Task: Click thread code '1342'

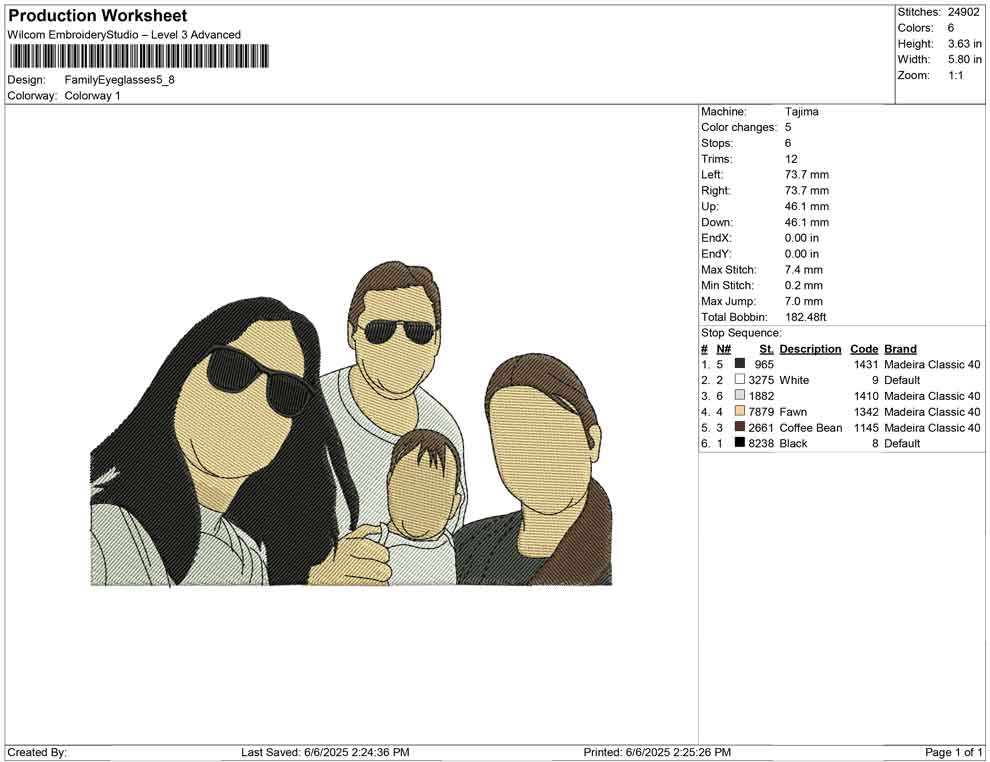Action: pyautogui.click(x=866, y=412)
